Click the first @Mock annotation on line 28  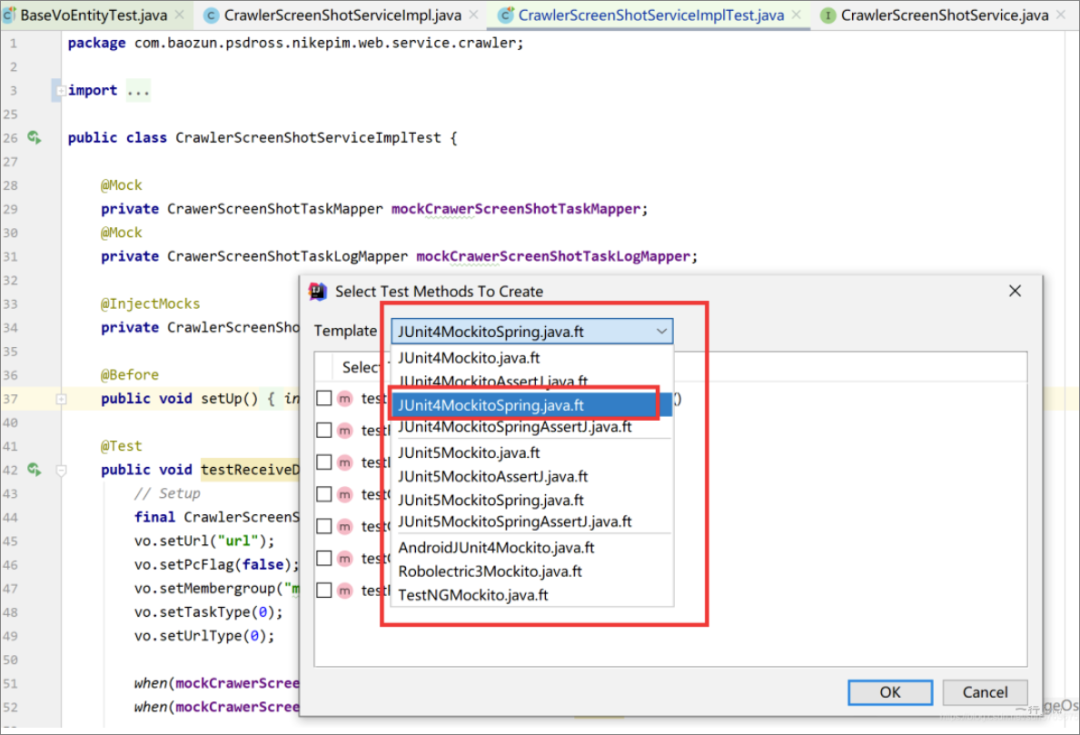(121, 185)
